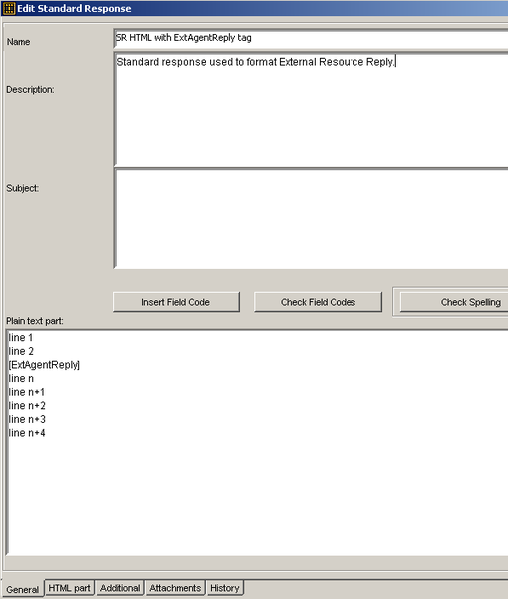The image size is (508, 599).
Task: Click the 'line n+3' text row
Action: (x=27, y=419)
